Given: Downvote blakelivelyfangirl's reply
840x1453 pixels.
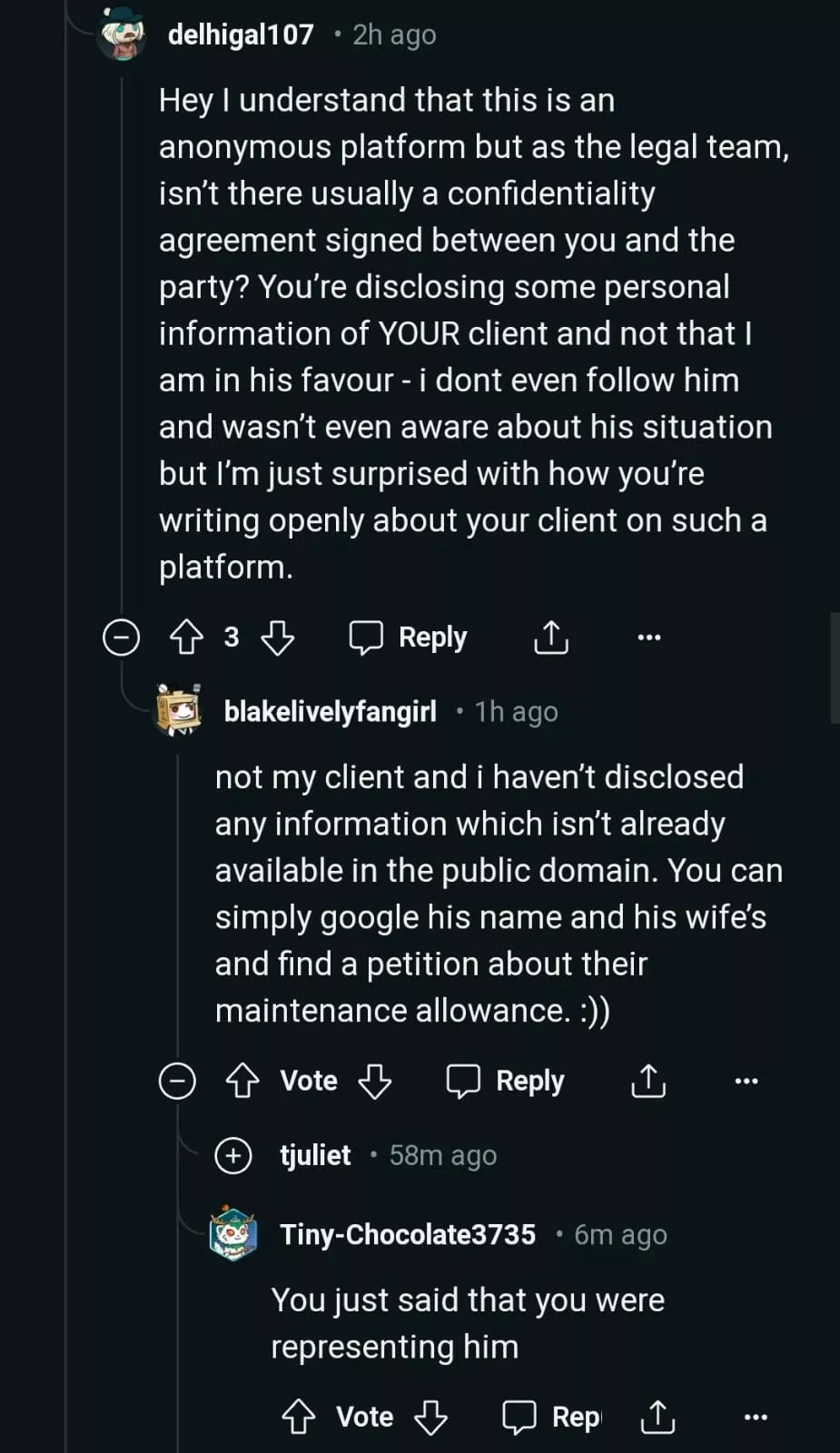Looking at the screenshot, I should (x=374, y=1081).
